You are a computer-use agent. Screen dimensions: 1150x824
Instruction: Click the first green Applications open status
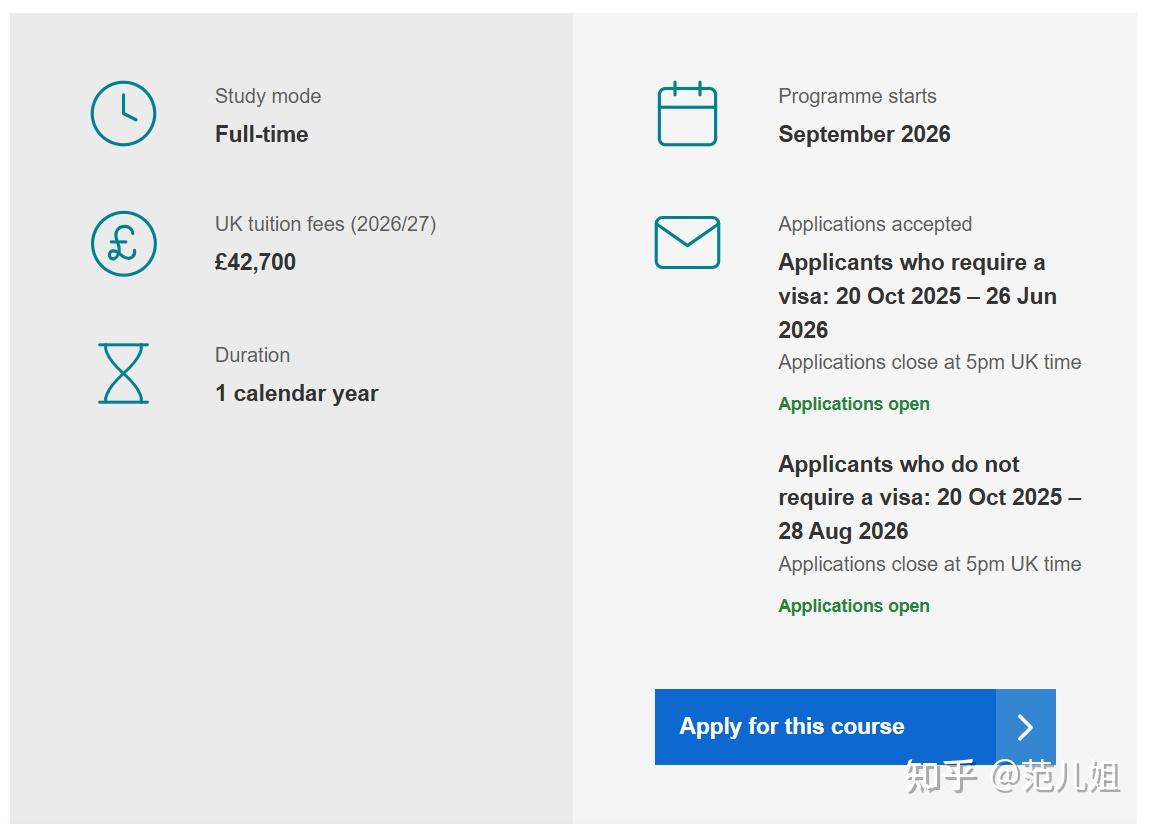[x=853, y=404]
